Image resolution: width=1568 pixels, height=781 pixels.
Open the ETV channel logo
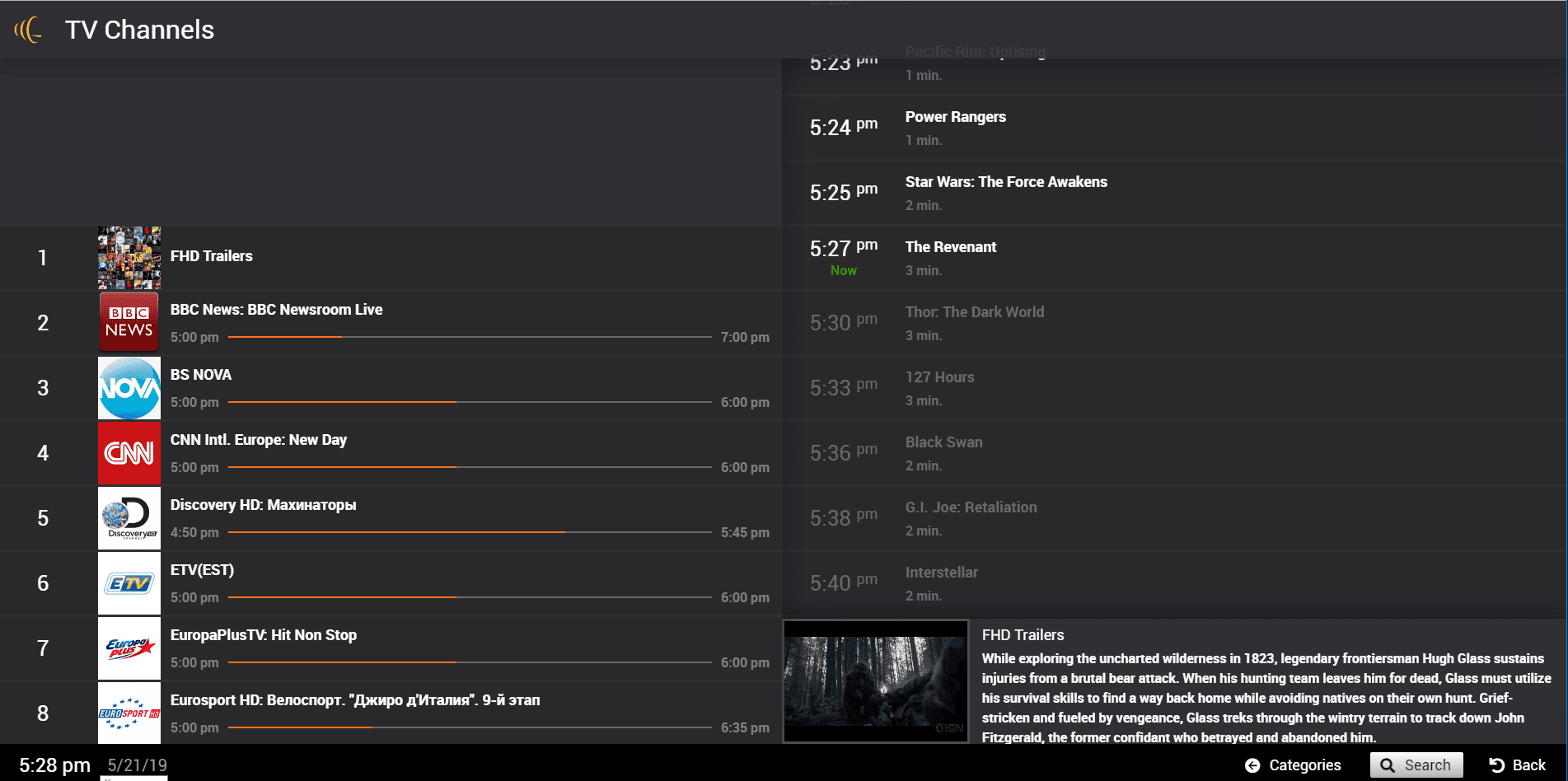(129, 583)
